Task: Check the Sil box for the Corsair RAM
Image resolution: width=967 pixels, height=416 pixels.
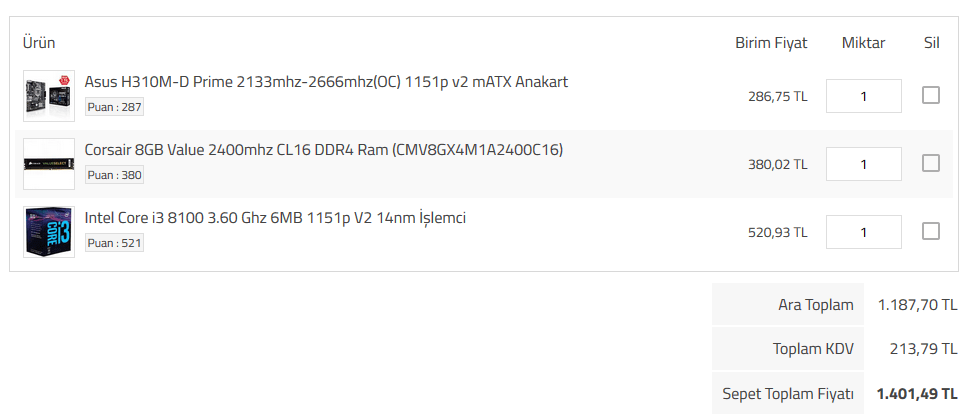Action: pyautogui.click(x=931, y=163)
